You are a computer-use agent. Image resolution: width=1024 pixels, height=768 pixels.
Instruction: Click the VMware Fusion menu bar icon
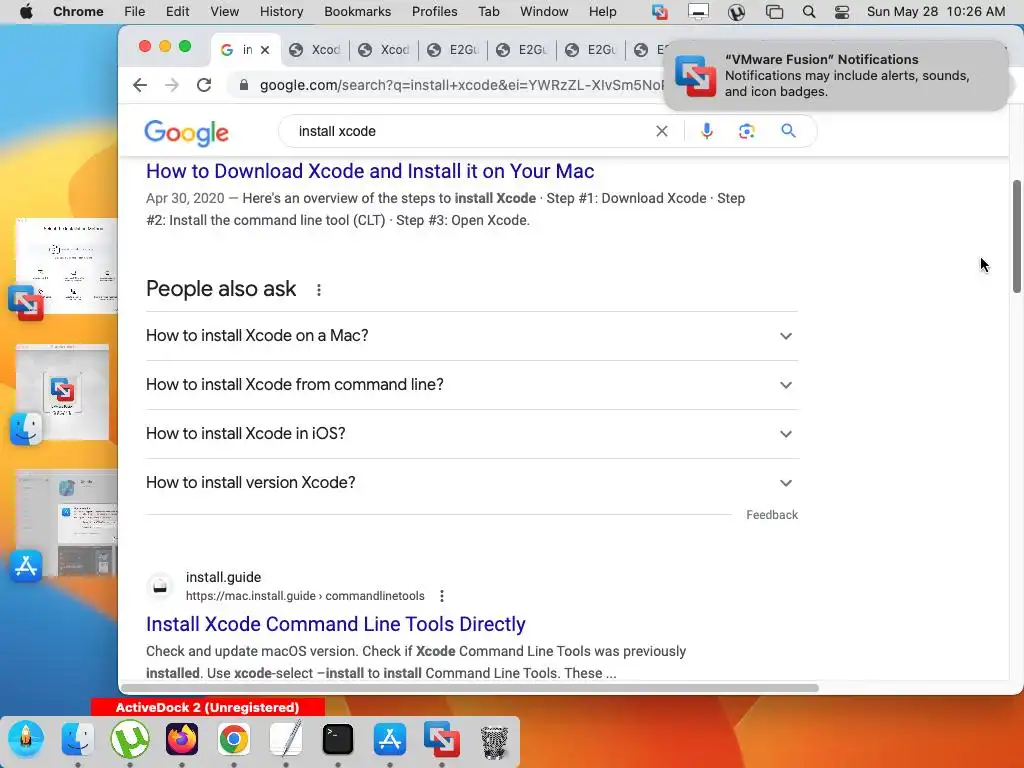[x=660, y=12]
